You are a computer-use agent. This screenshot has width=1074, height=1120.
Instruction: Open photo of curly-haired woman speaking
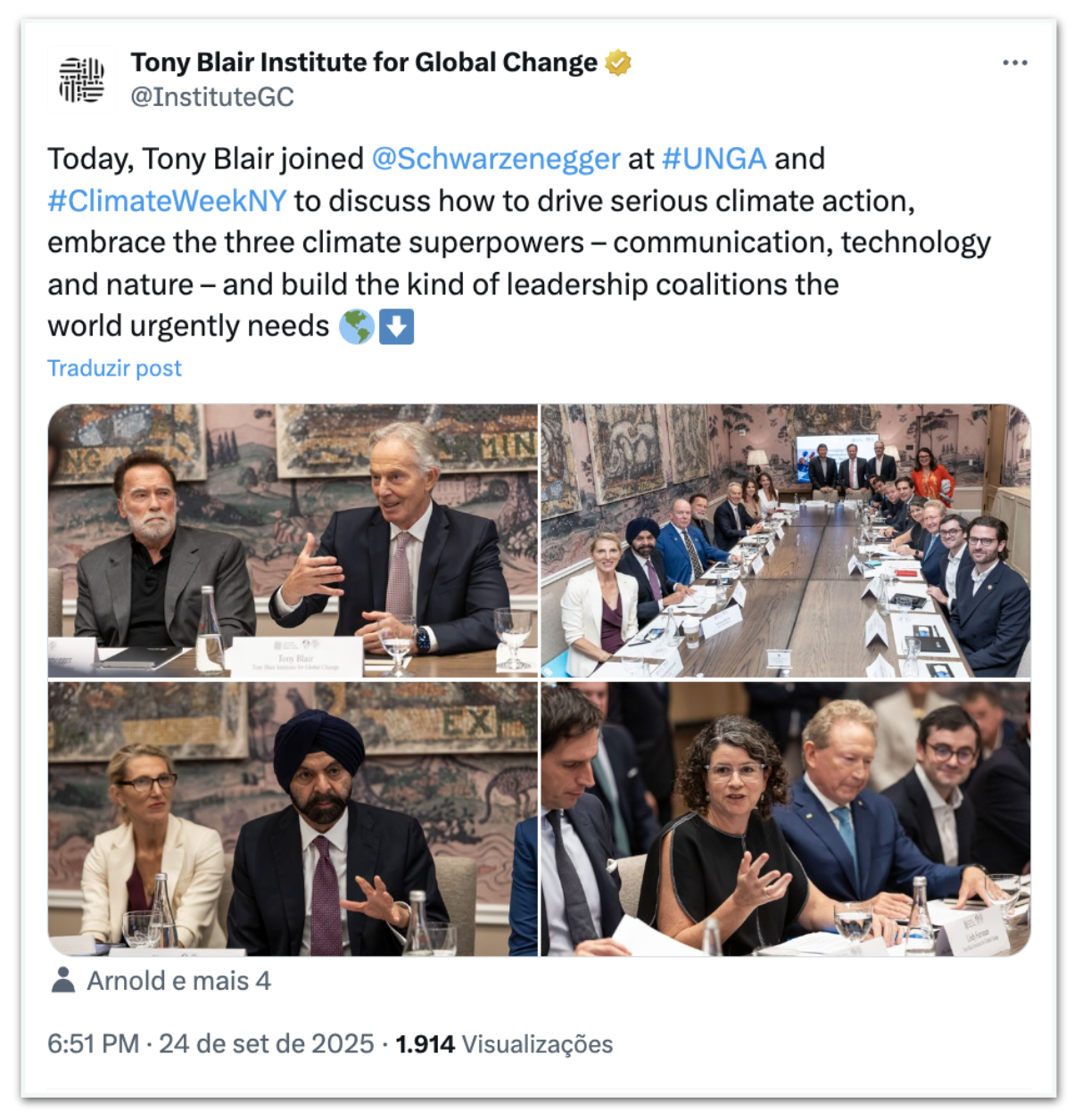coord(786,819)
